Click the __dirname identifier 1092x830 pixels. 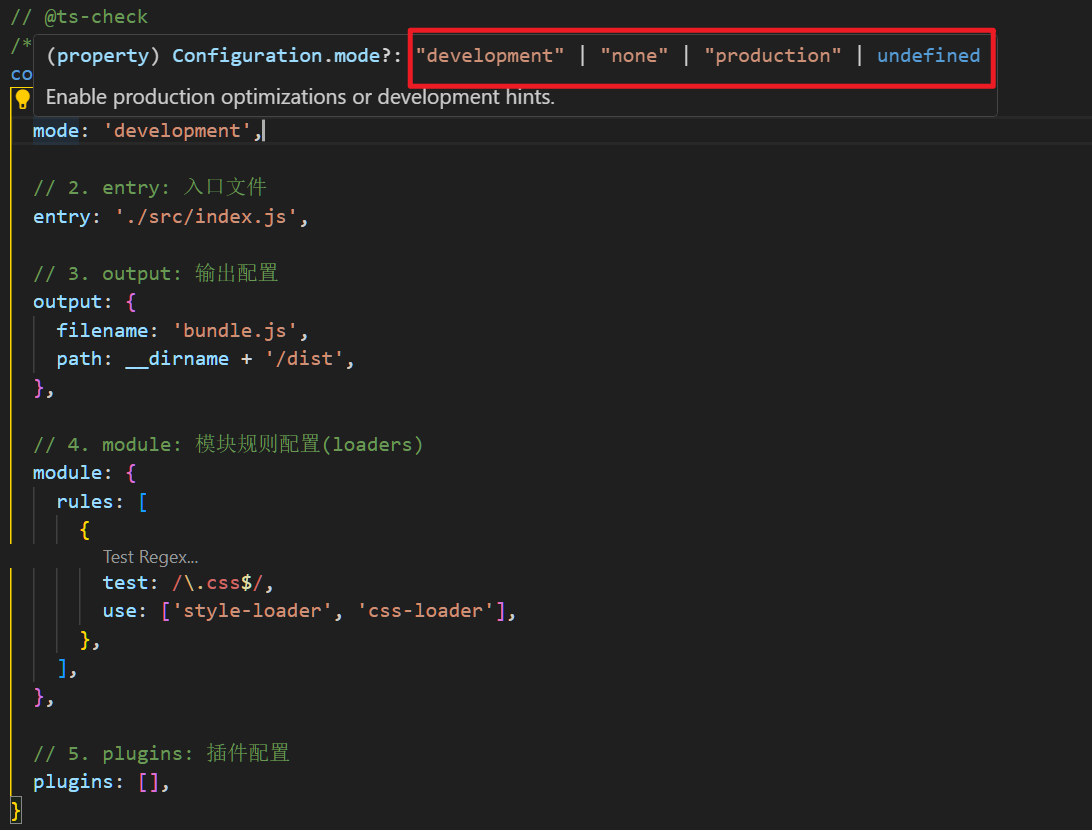[x=177, y=359]
